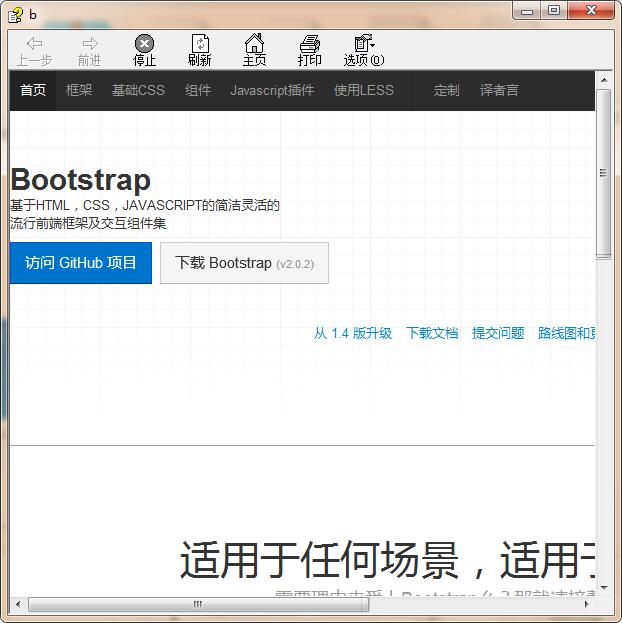This screenshot has width=622, height=623.
Task: Open the 定制 navigation item
Action: [x=447, y=90]
